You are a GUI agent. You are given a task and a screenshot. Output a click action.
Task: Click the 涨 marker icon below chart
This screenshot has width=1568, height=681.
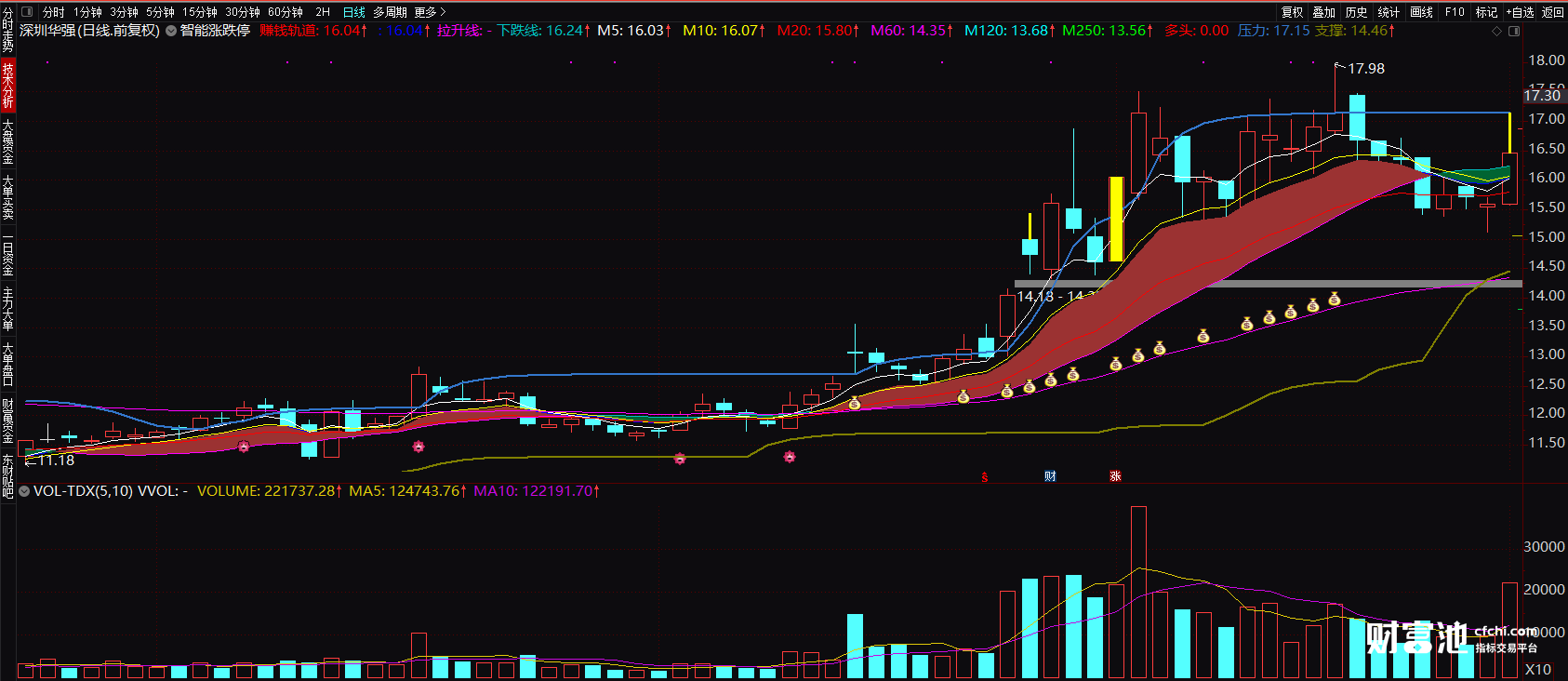coord(1115,476)
